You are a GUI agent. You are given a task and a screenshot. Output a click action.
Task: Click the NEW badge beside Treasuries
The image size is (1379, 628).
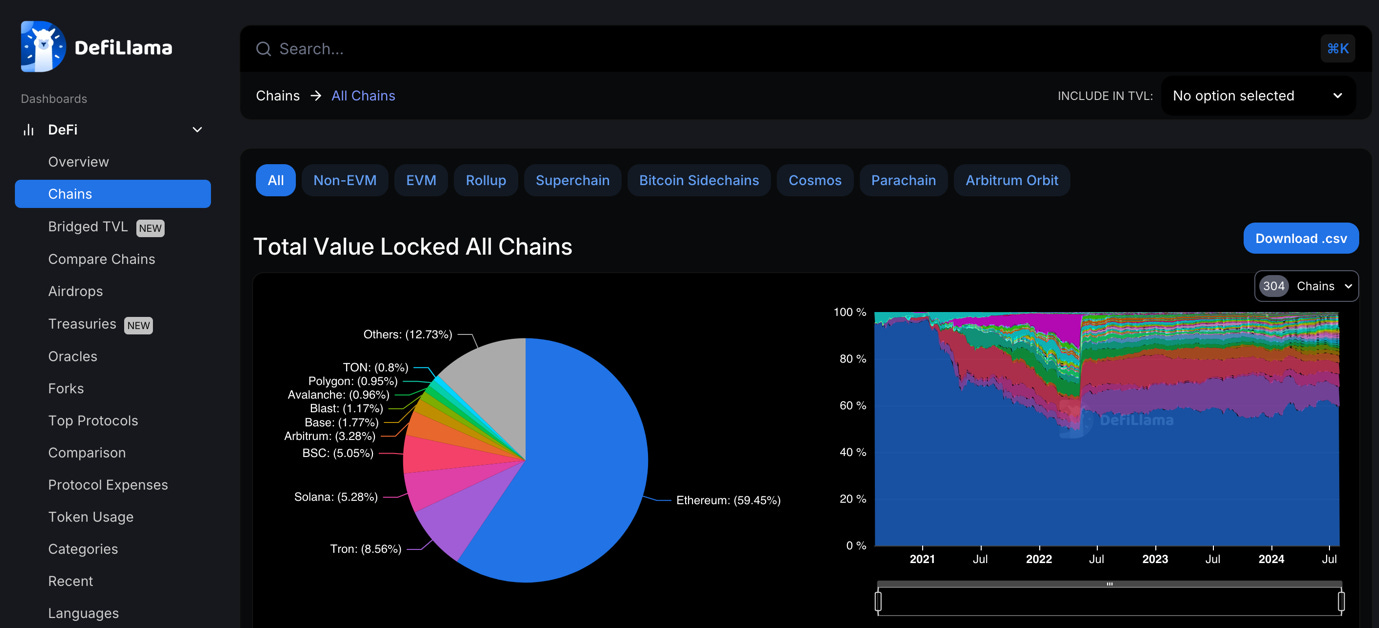(138, 325)
